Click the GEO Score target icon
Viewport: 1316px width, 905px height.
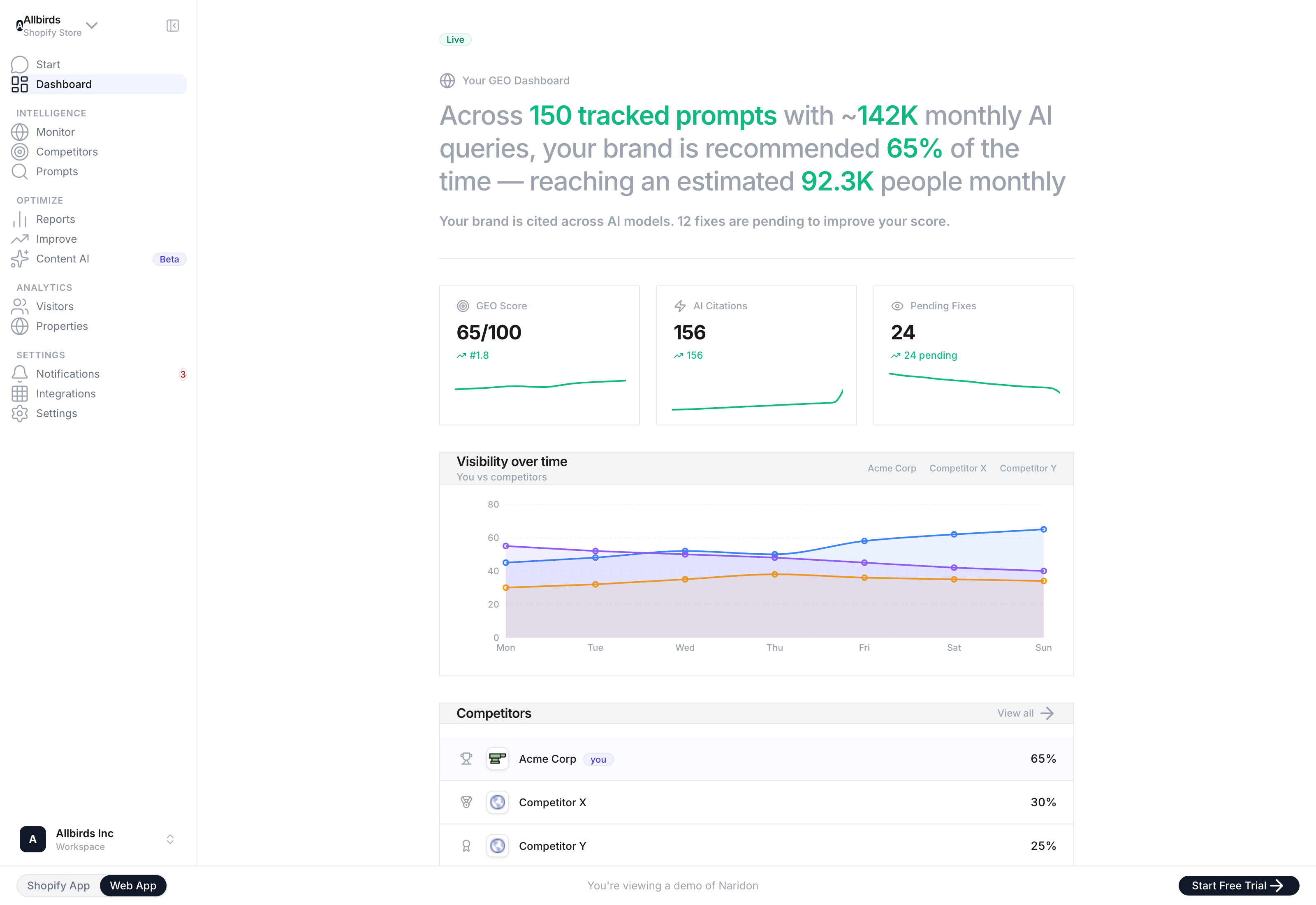pos(463,306)
